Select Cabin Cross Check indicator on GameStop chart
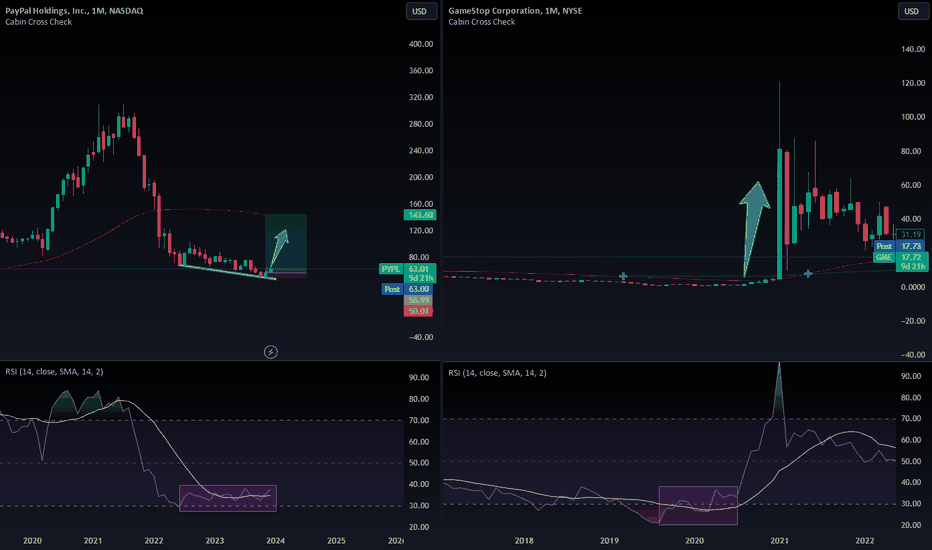The height and width of the screenshot is (550, 932). (x=481, y=22)
